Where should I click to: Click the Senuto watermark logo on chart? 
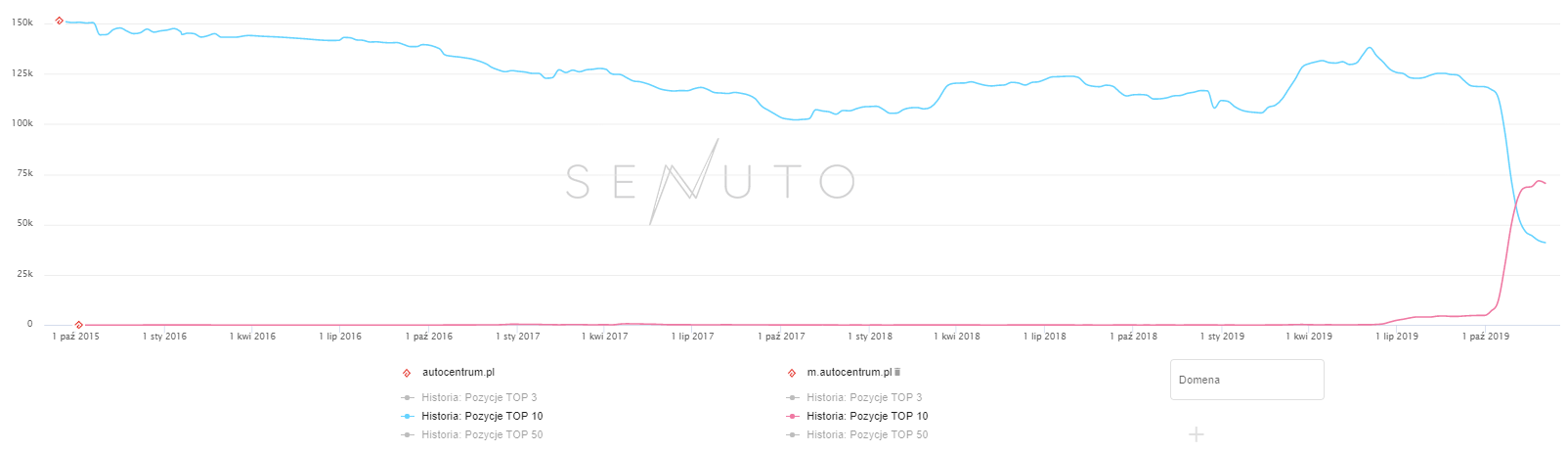point(711,182)
